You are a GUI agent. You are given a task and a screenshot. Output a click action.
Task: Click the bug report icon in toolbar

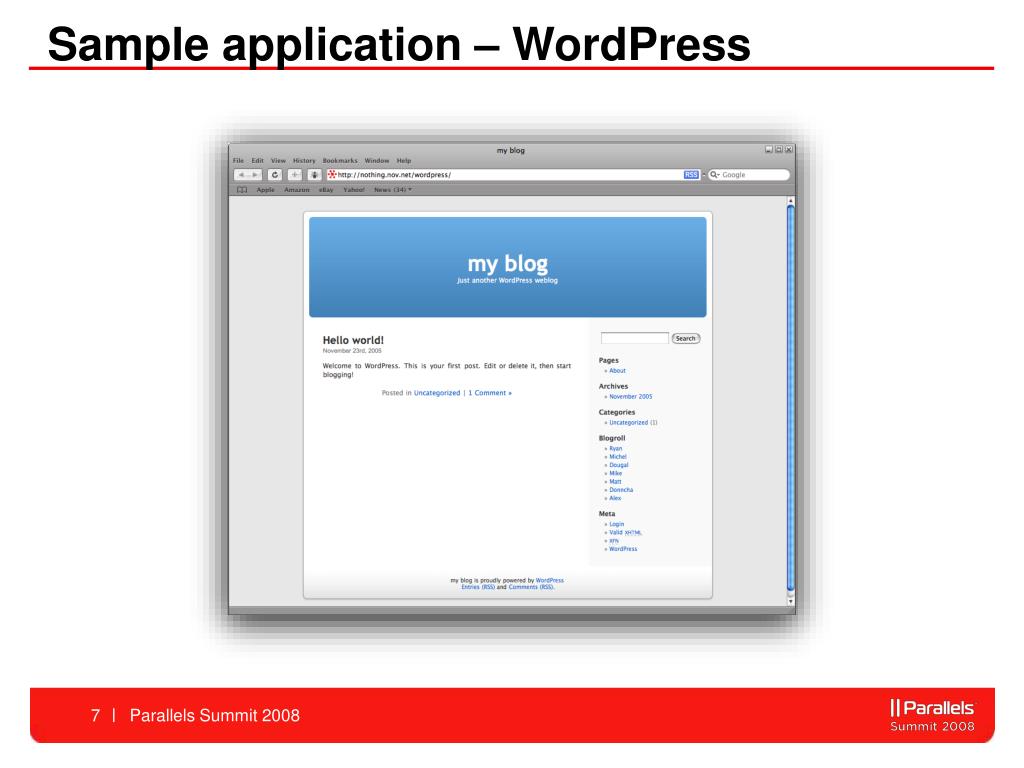click(315, 175)
